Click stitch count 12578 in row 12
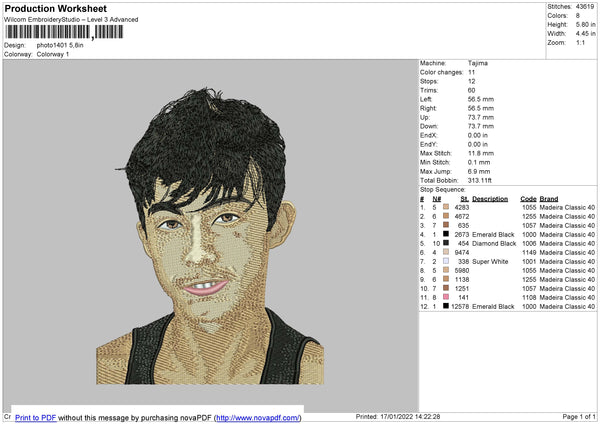Viewport: 600px width, 424px height. click(x=460, y=307)
